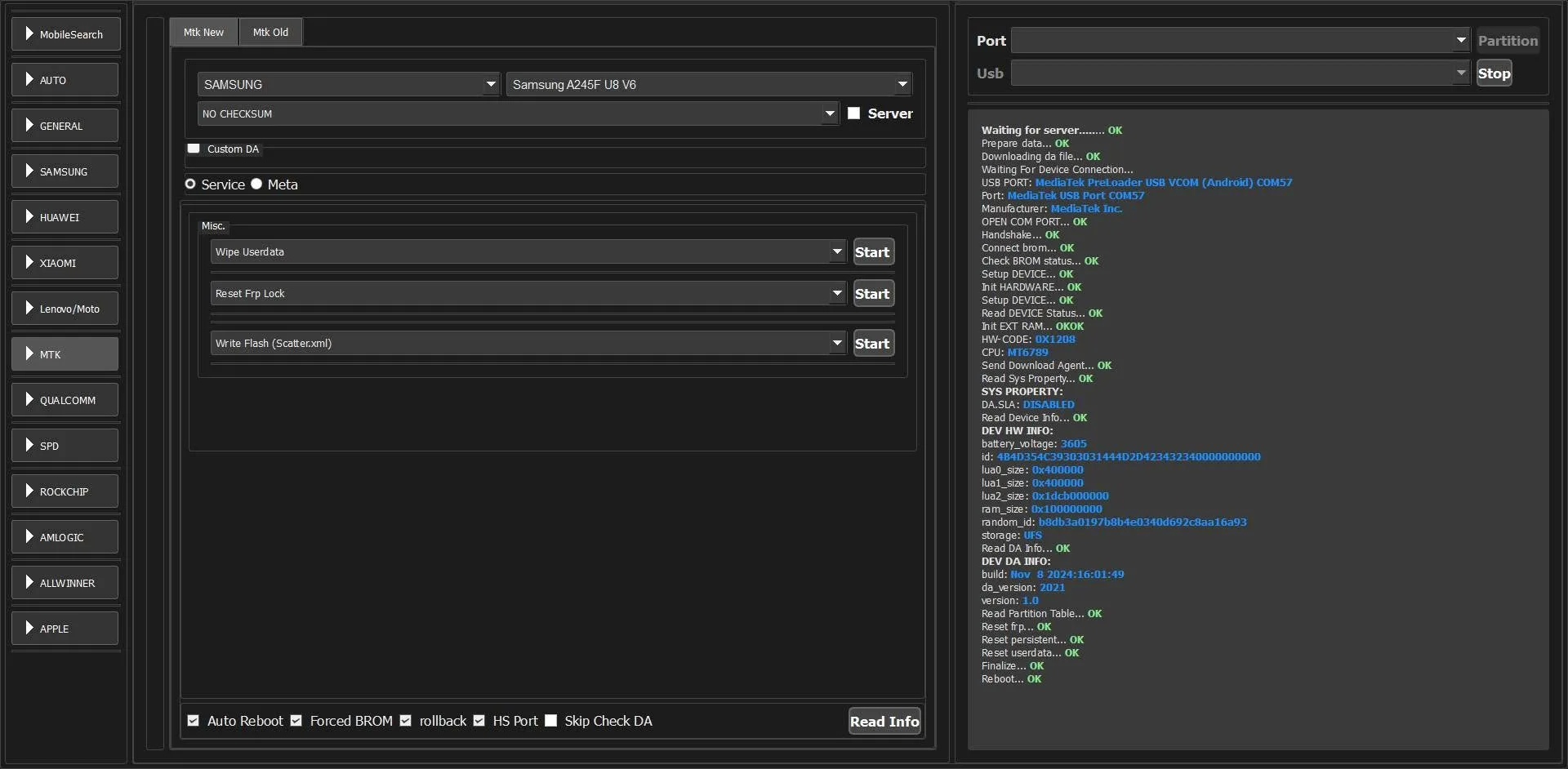Expand the Reset Frp Lock dropdown

click(x=528, y=293)
